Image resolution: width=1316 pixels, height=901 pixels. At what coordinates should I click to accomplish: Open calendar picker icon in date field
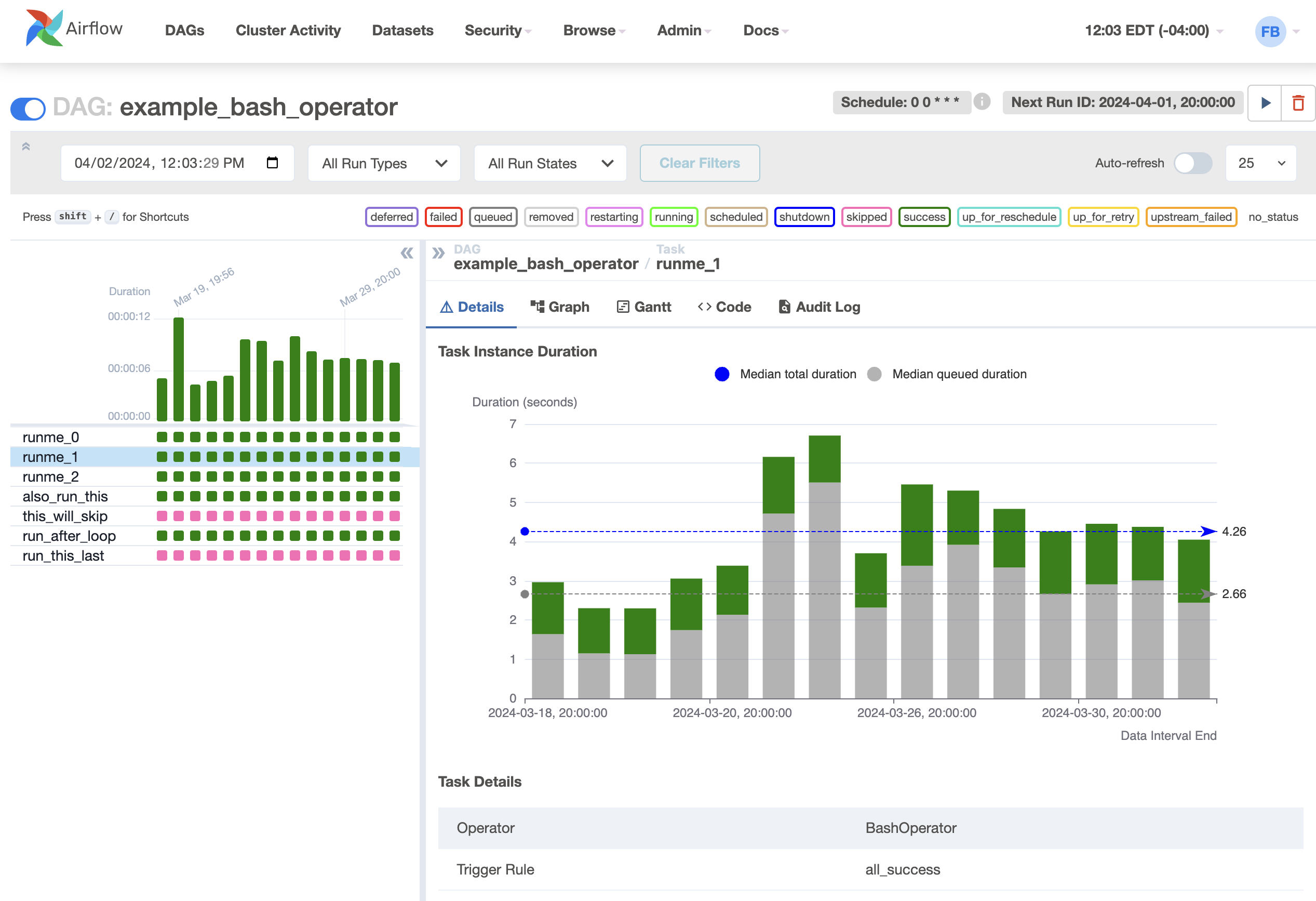tap(272, 163)
